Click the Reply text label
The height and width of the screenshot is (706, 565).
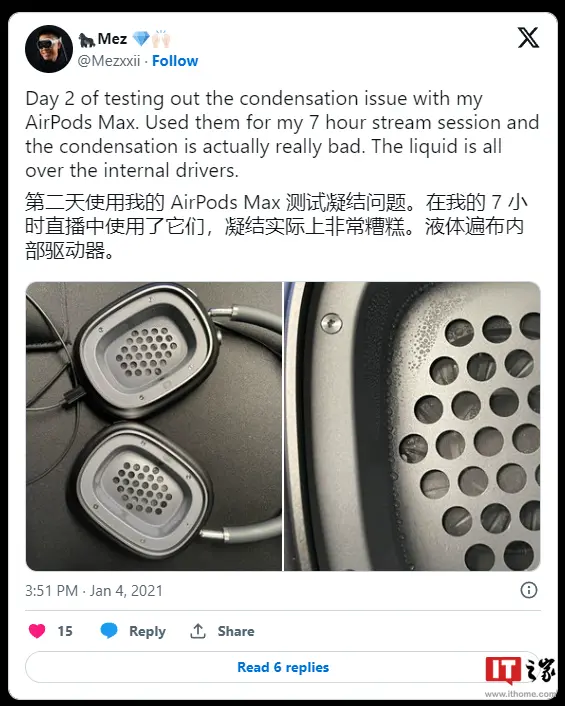click(x=147, y=631)
